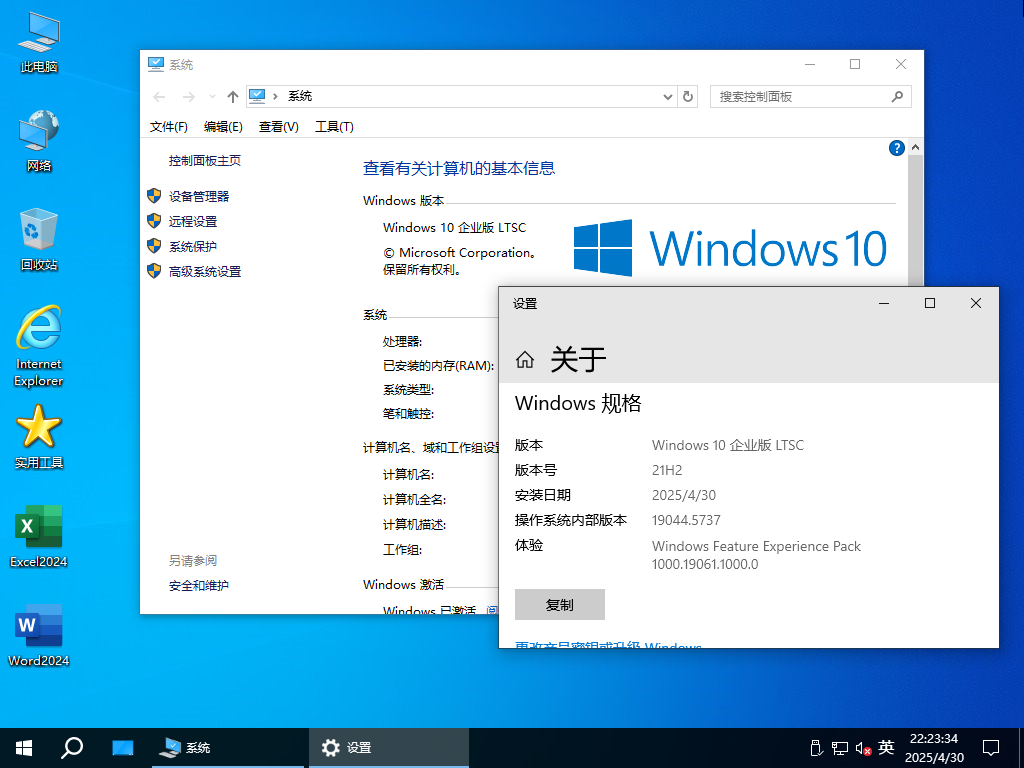This screenshot has height=768, width=1024.
Task: Select the 网络 desktop icon
Action: point(39,141)
